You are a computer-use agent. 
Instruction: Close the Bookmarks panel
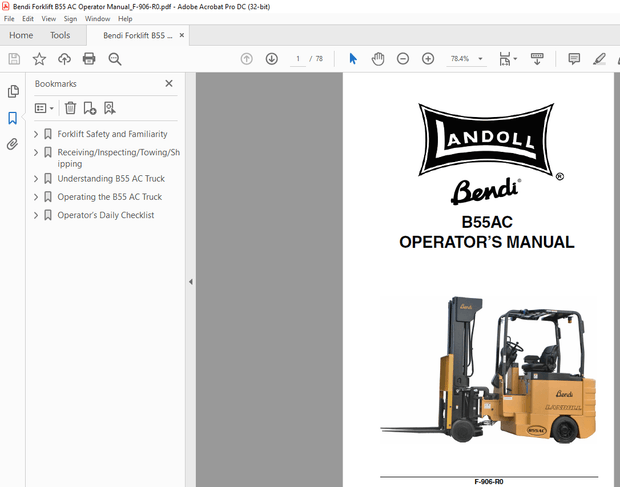pyautogui.click(x=169, y=83)
